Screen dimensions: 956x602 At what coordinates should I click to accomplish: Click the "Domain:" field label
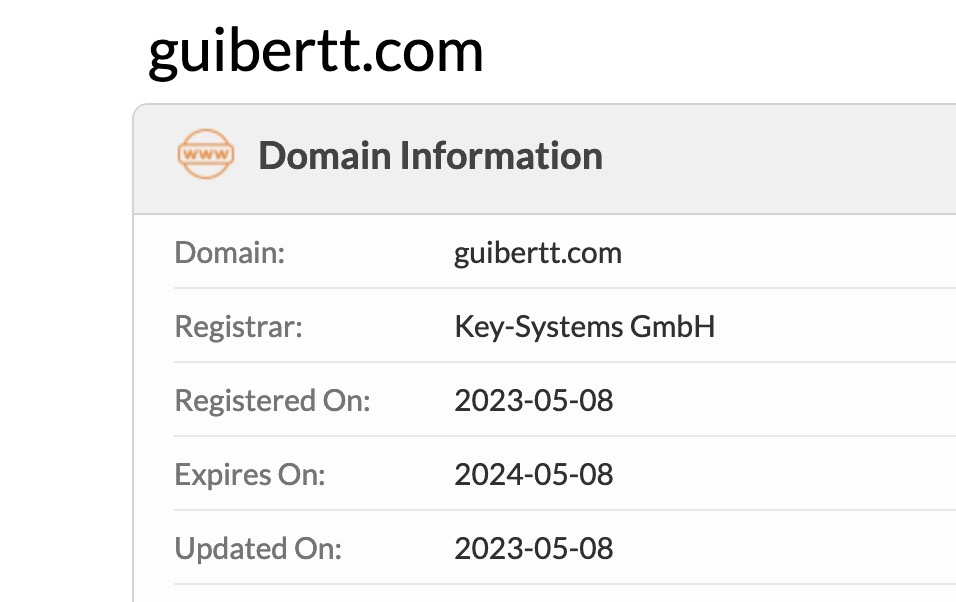[x=230, y=253]
